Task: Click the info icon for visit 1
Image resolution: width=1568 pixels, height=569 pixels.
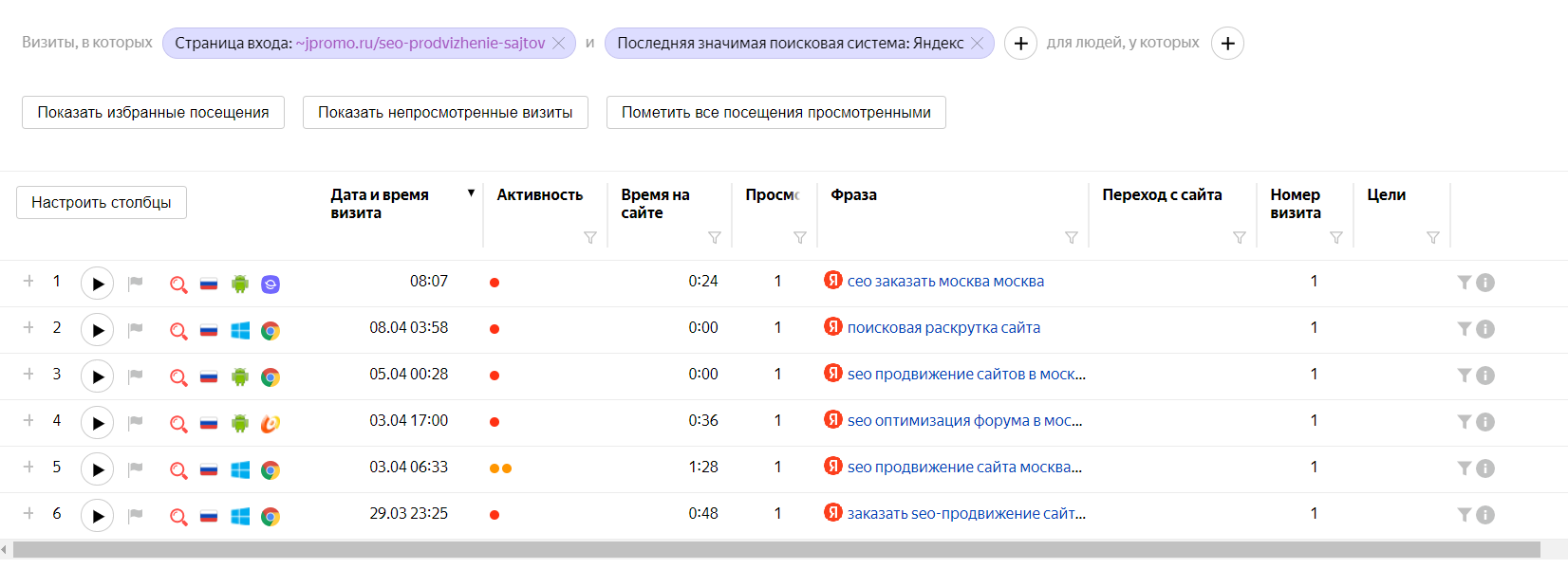Action: [x=1486, y=283]
